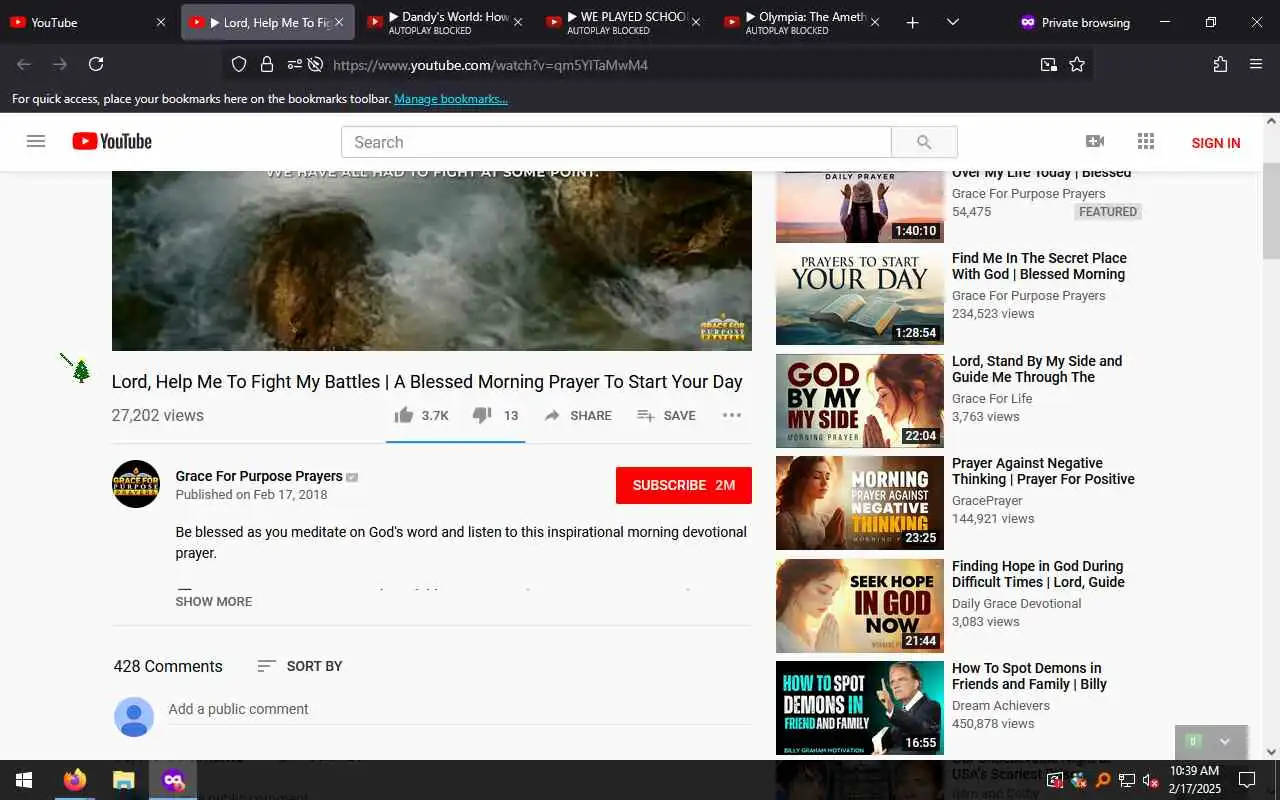This screenshot has width=1280, height=800.
Task: Open Firefox application menu
Action: (x=1256, y=65)
